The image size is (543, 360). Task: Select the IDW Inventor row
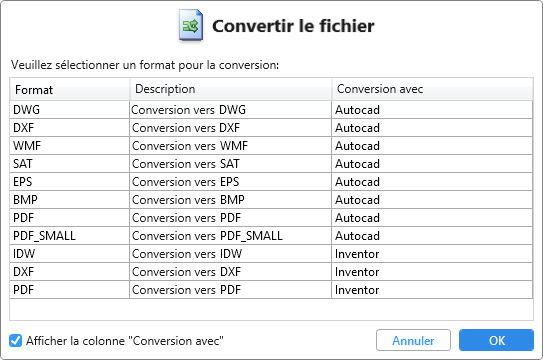click(x=271, y=254)
